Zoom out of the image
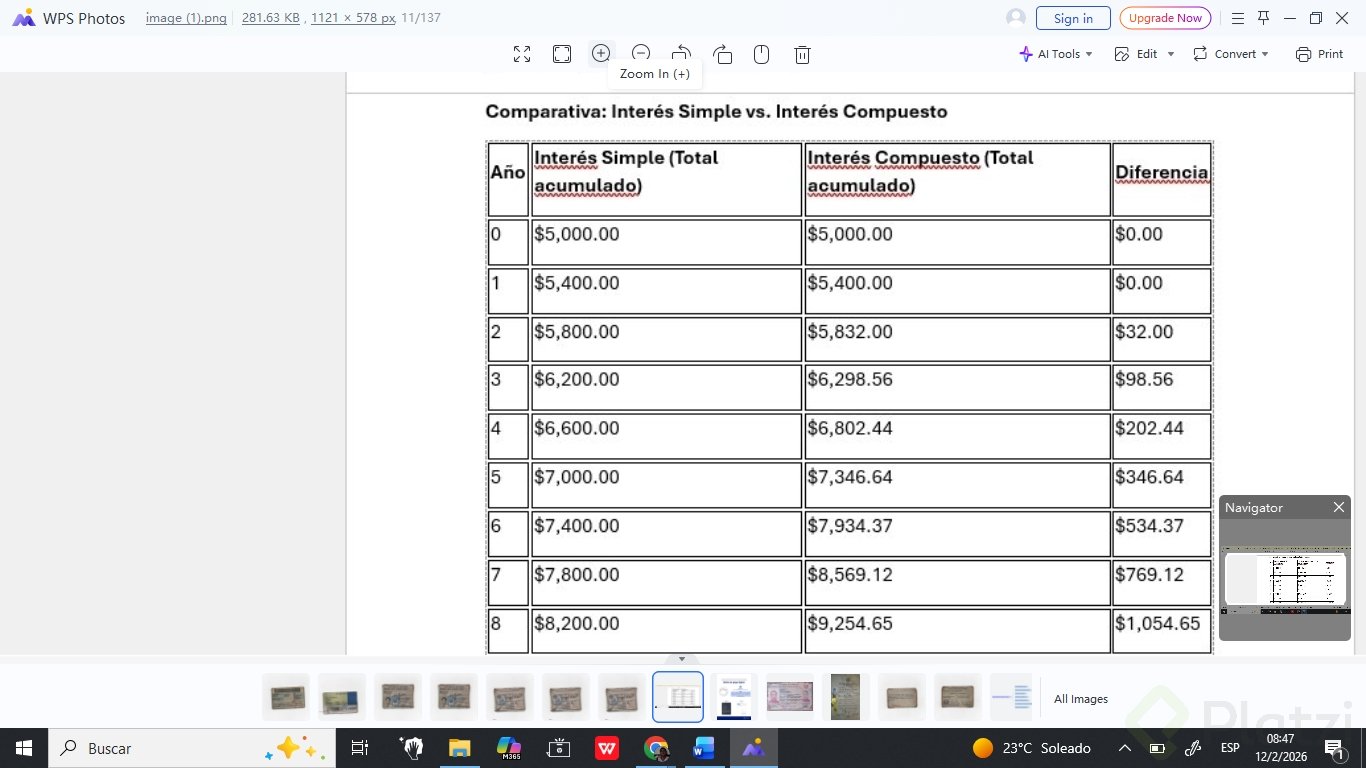Image resolution: width=1366 pixels, height=768 pixels. click(x=641, y=52)
